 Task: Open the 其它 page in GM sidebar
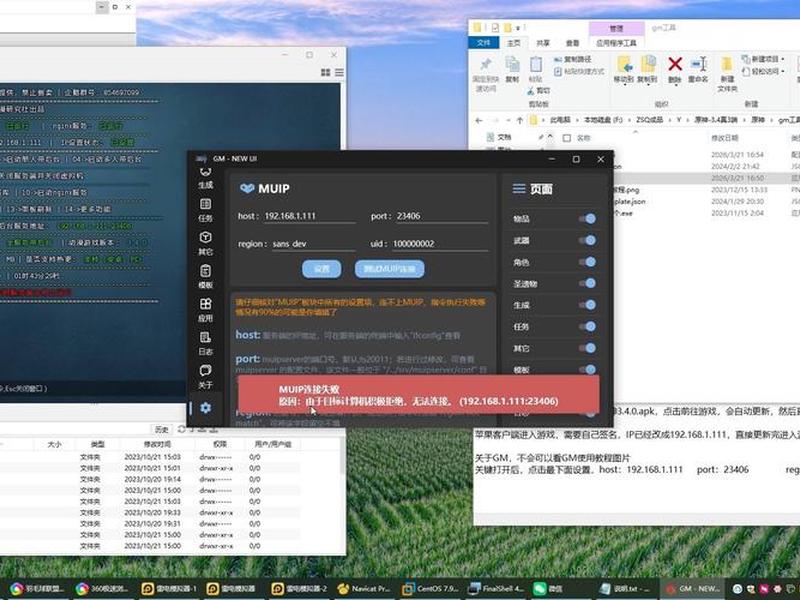pyautogui.click(x=206, y=243)
